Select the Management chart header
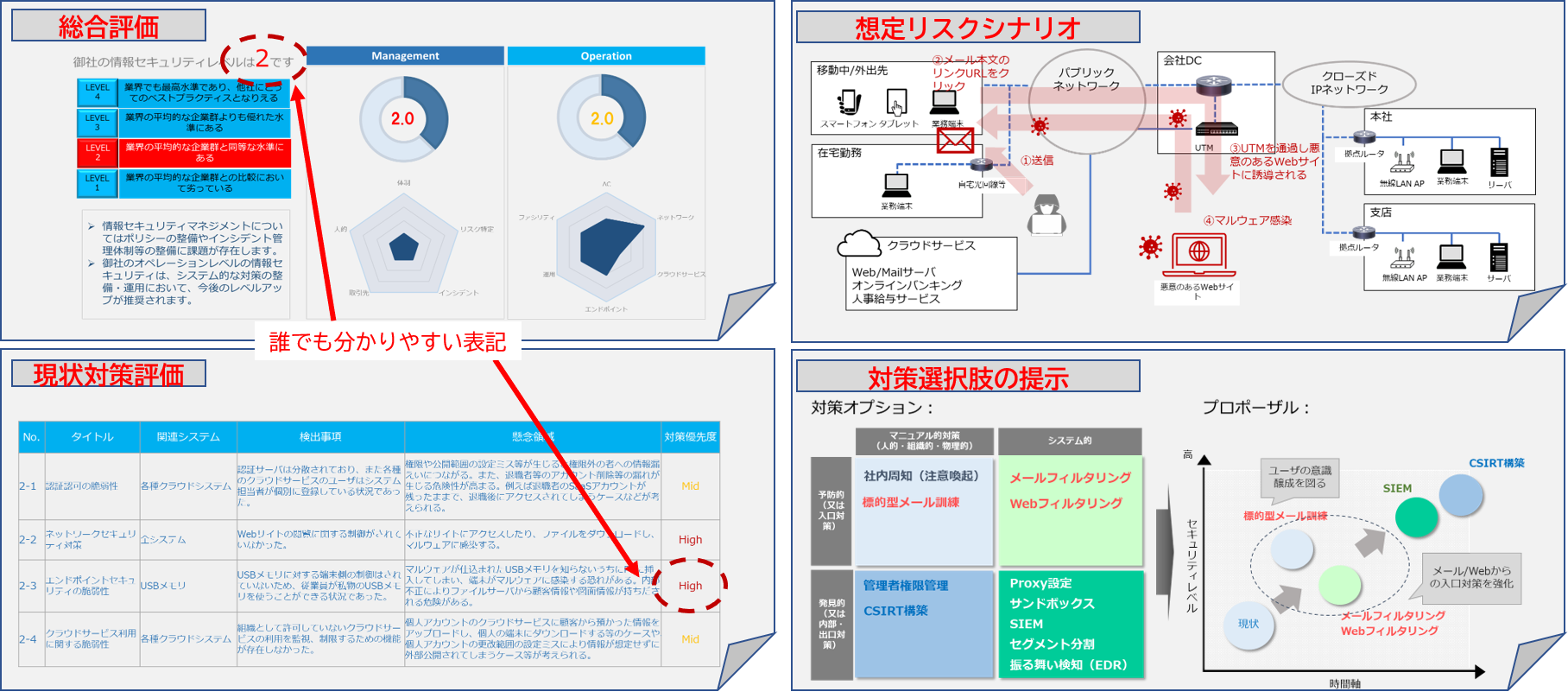Image resolution: width=1568 pixels, height=698 pixels. [405, 56]
